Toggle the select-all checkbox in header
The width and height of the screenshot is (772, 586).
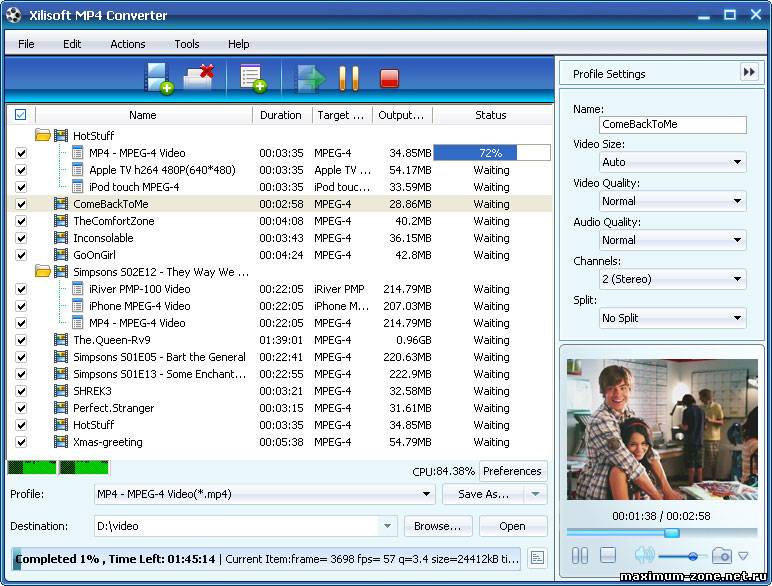point(20,114)
